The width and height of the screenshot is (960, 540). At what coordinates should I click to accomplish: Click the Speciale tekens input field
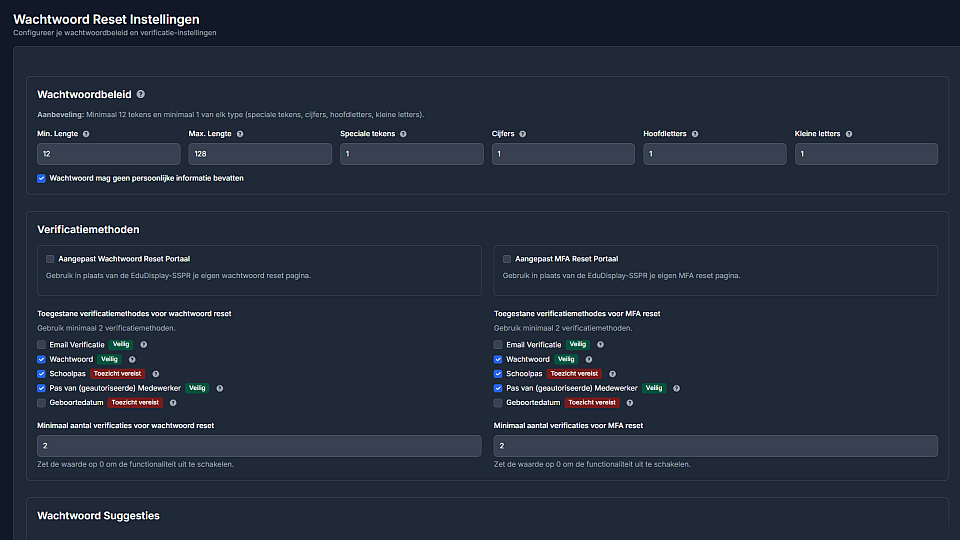(411, 154)
